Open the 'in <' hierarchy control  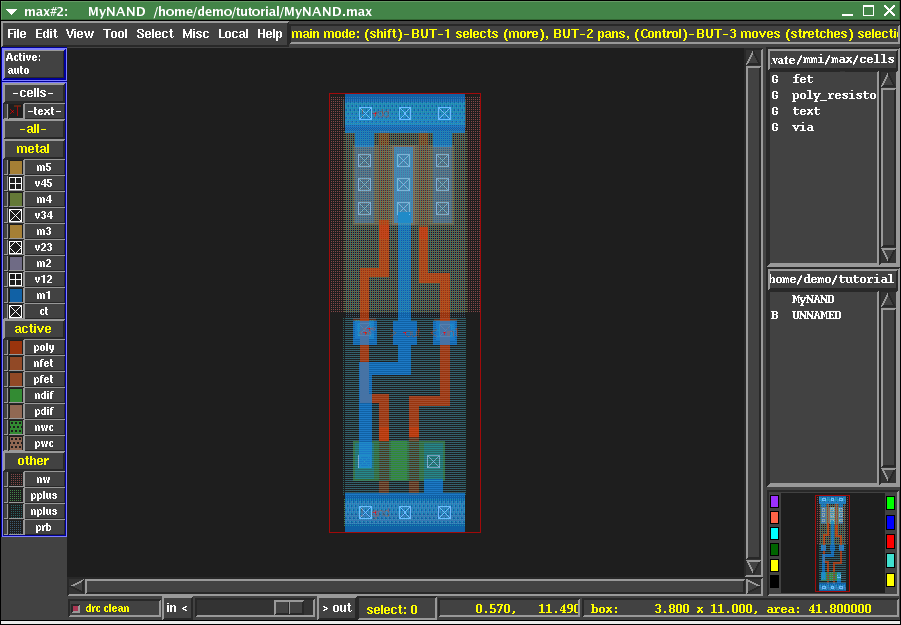pyautogui.click(x=176, y=607)
